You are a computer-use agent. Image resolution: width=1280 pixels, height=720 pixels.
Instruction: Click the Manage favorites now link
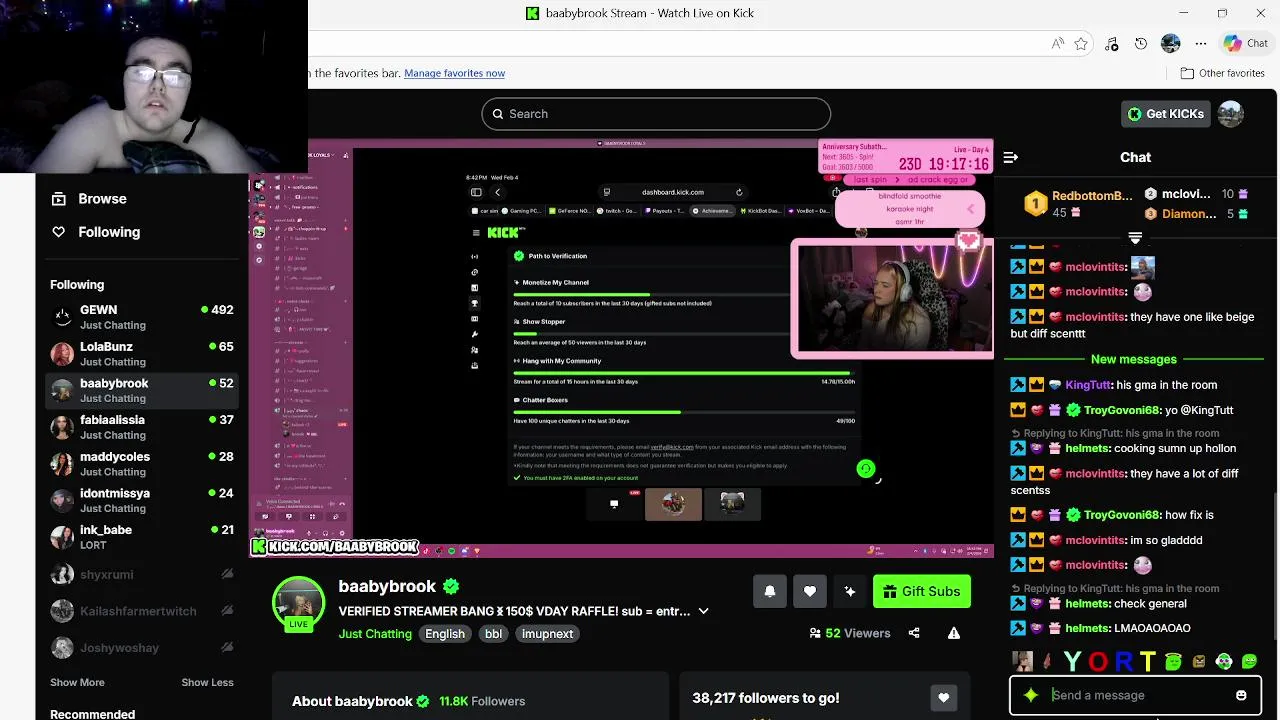(454, 73)
